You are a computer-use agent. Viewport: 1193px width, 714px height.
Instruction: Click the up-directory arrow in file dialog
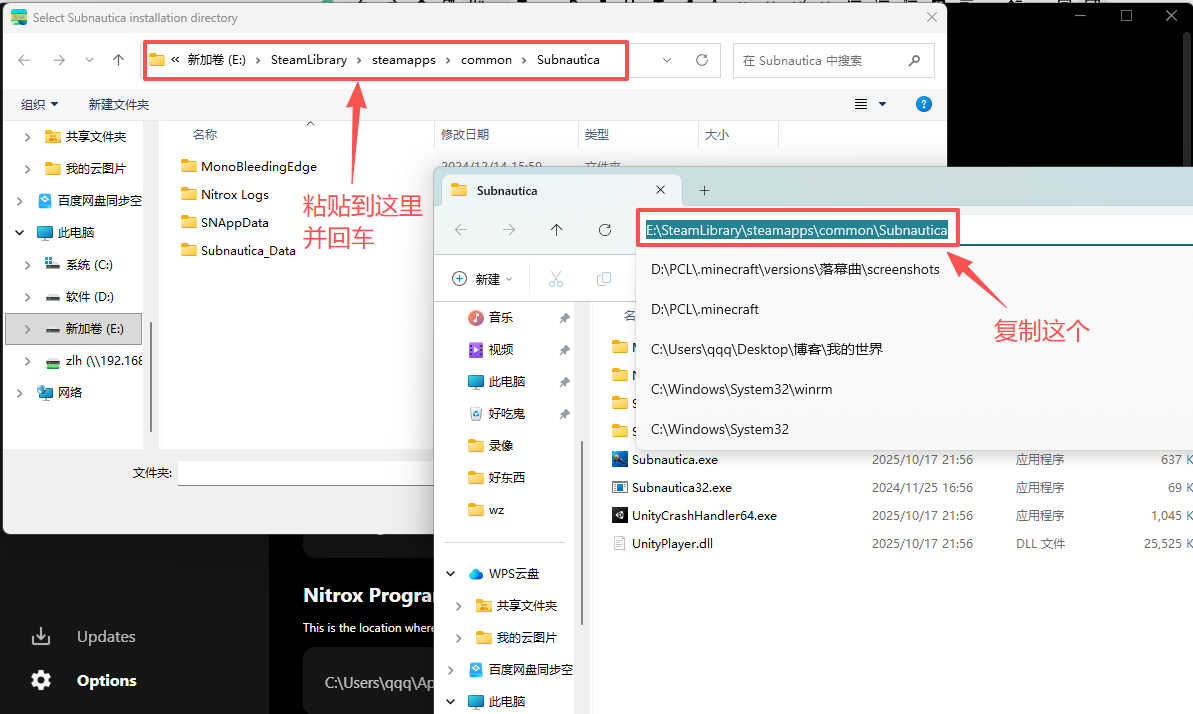[119, 60]
